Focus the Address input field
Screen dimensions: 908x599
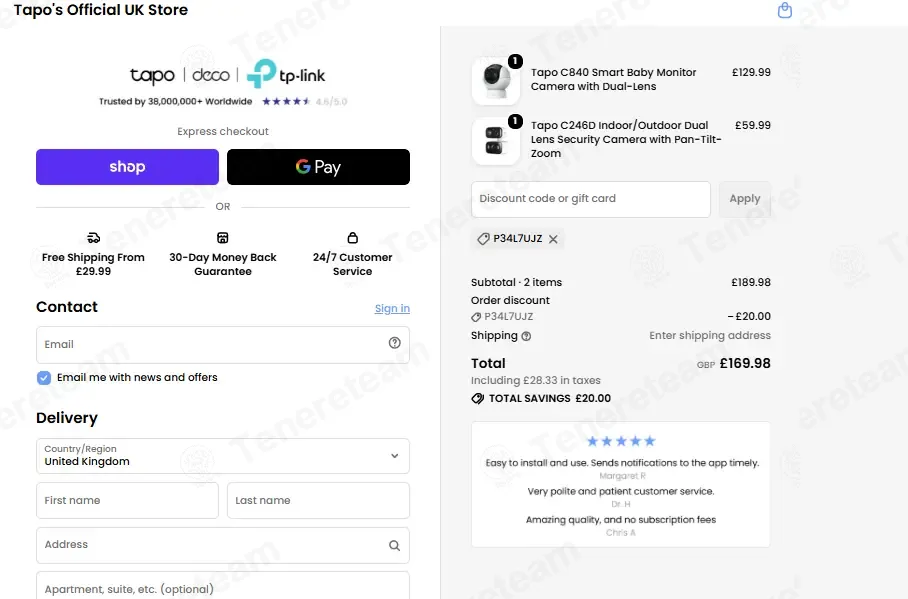[x=223, y=545]
